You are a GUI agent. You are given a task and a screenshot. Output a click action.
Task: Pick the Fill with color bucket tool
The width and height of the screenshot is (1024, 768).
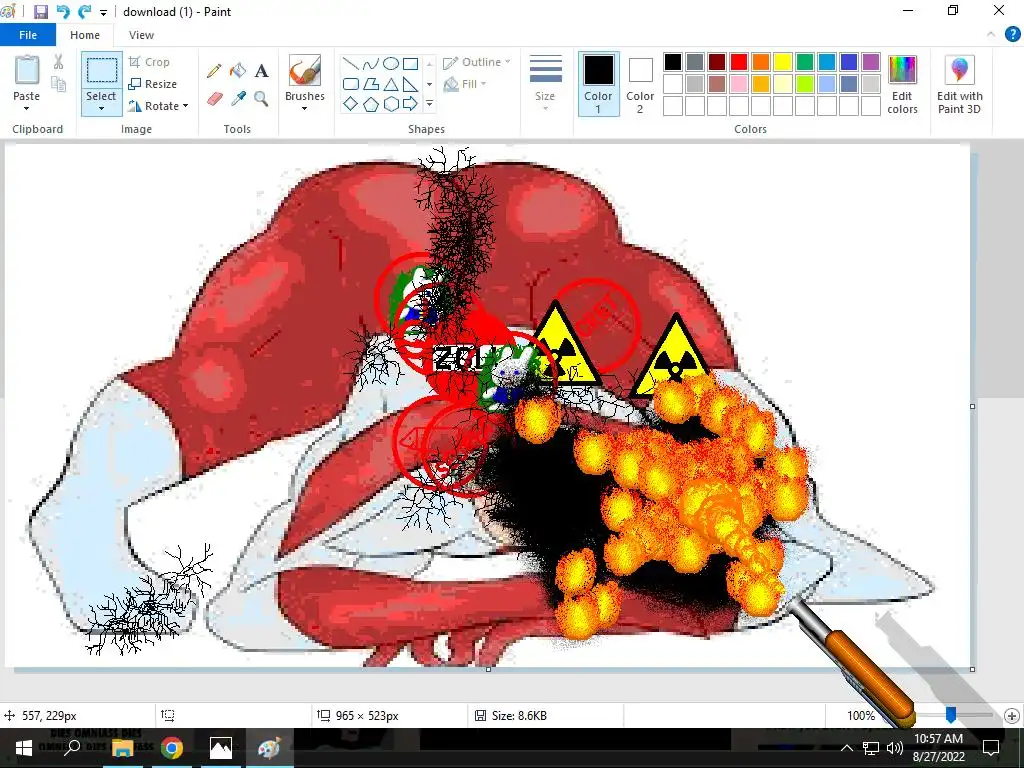238,71
